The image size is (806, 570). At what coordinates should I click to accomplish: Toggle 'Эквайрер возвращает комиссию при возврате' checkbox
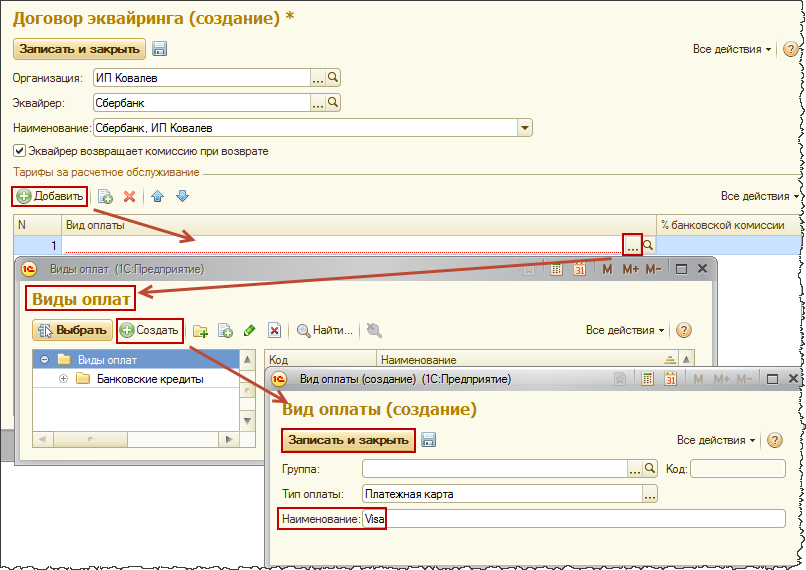coord(19,151)
